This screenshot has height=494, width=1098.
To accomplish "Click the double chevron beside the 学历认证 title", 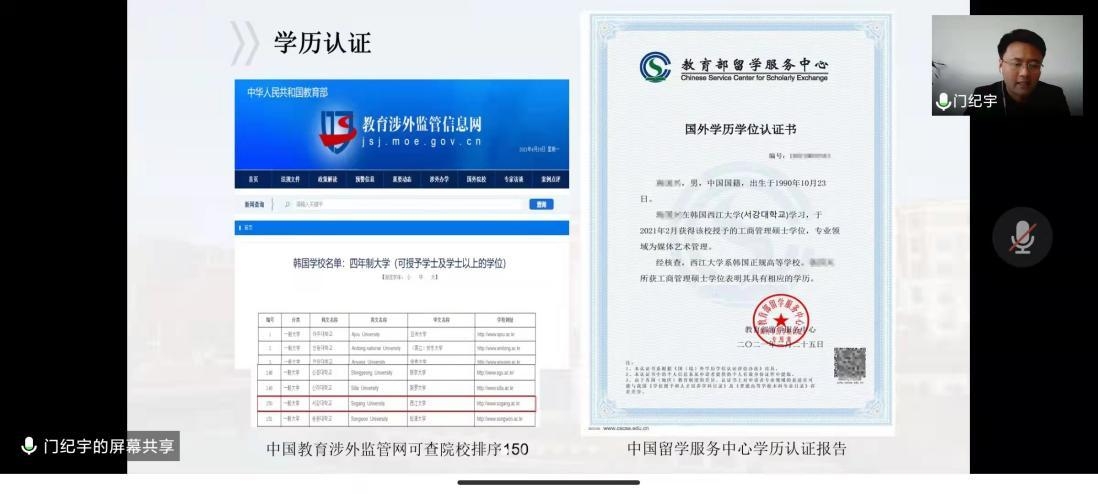I will 245,42.
